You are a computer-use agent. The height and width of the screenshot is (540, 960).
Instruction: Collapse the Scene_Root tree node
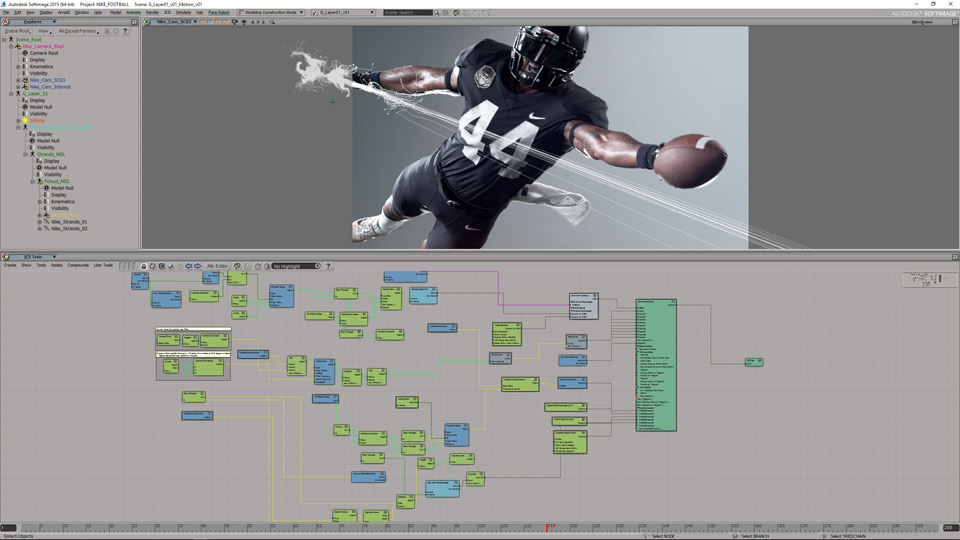click(4, 40)
